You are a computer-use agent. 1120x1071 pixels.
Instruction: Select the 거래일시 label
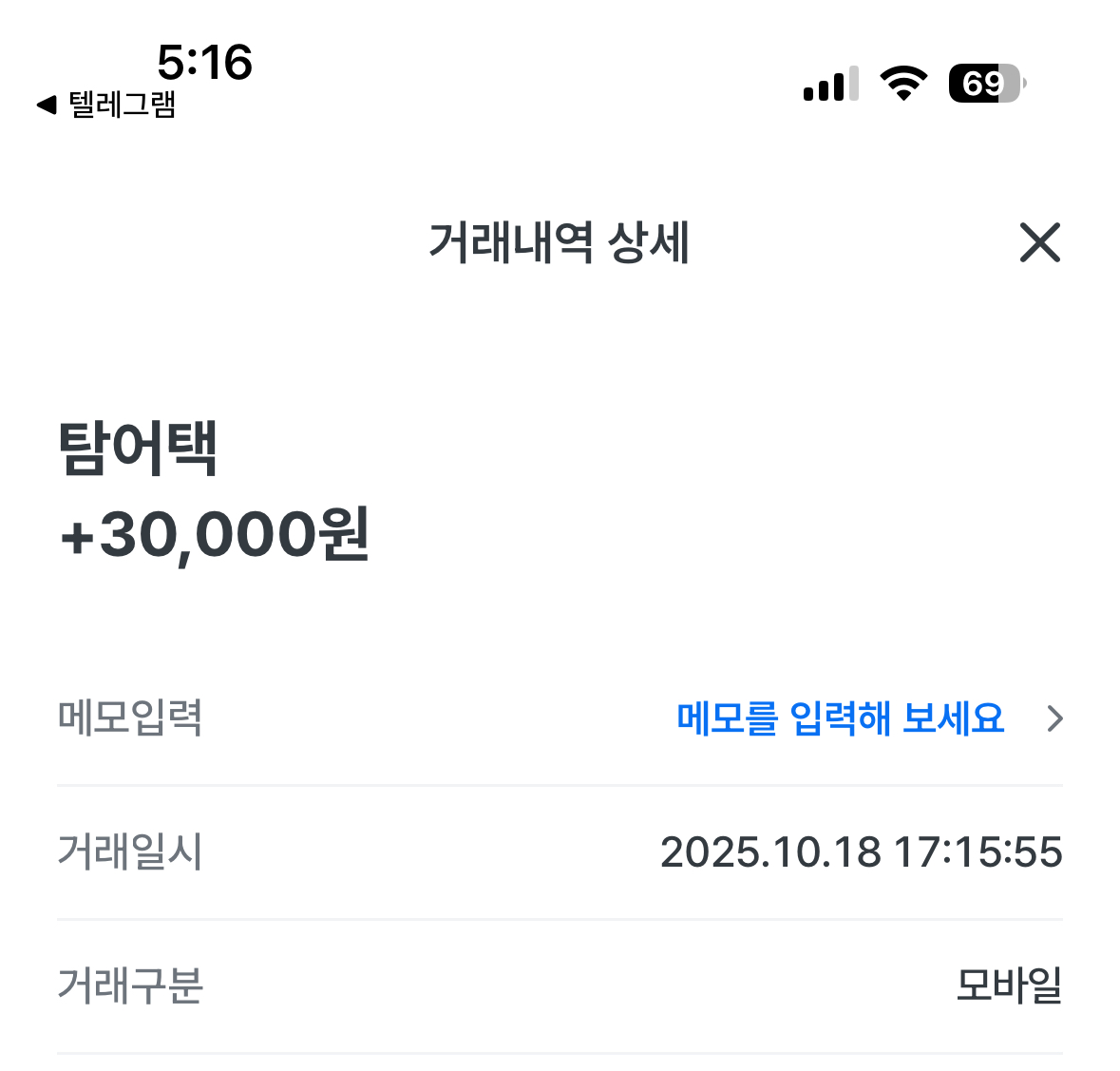click(130, 851)
